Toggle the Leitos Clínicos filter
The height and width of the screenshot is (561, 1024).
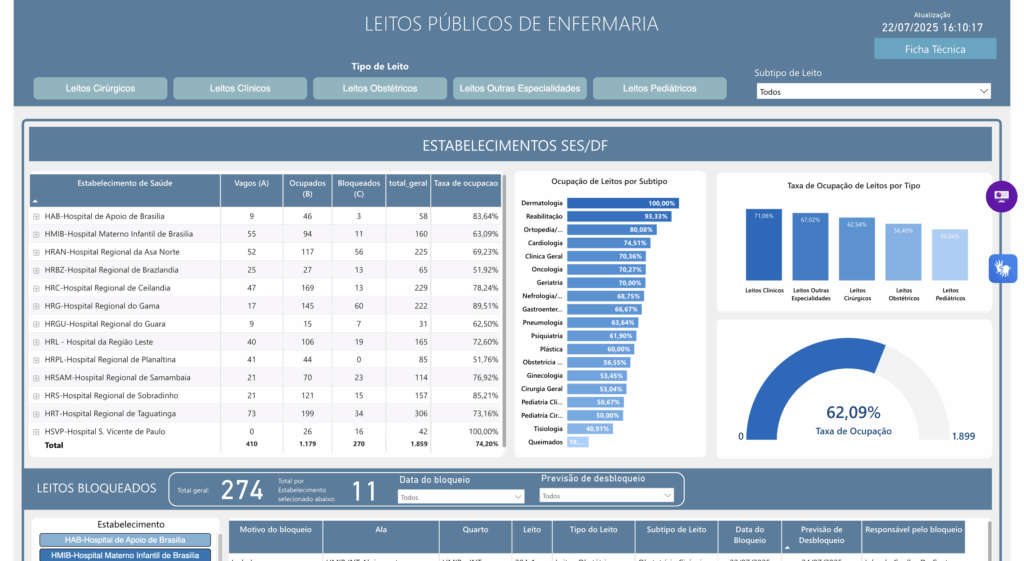click(240, 88)
